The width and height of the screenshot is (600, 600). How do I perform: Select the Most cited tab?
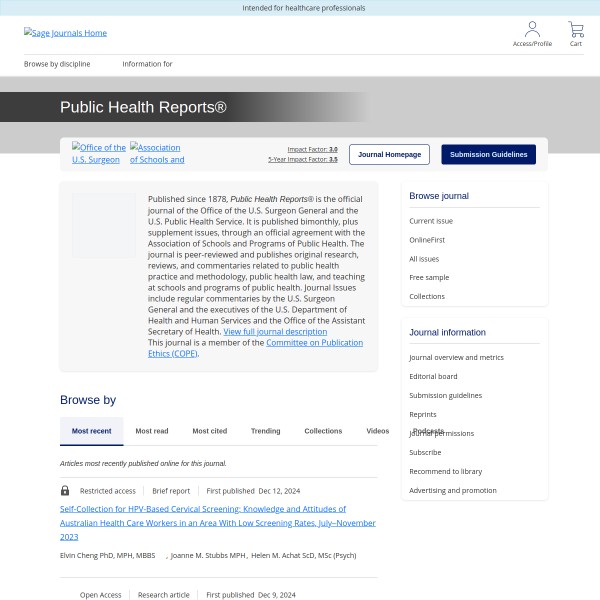(210, 431)
